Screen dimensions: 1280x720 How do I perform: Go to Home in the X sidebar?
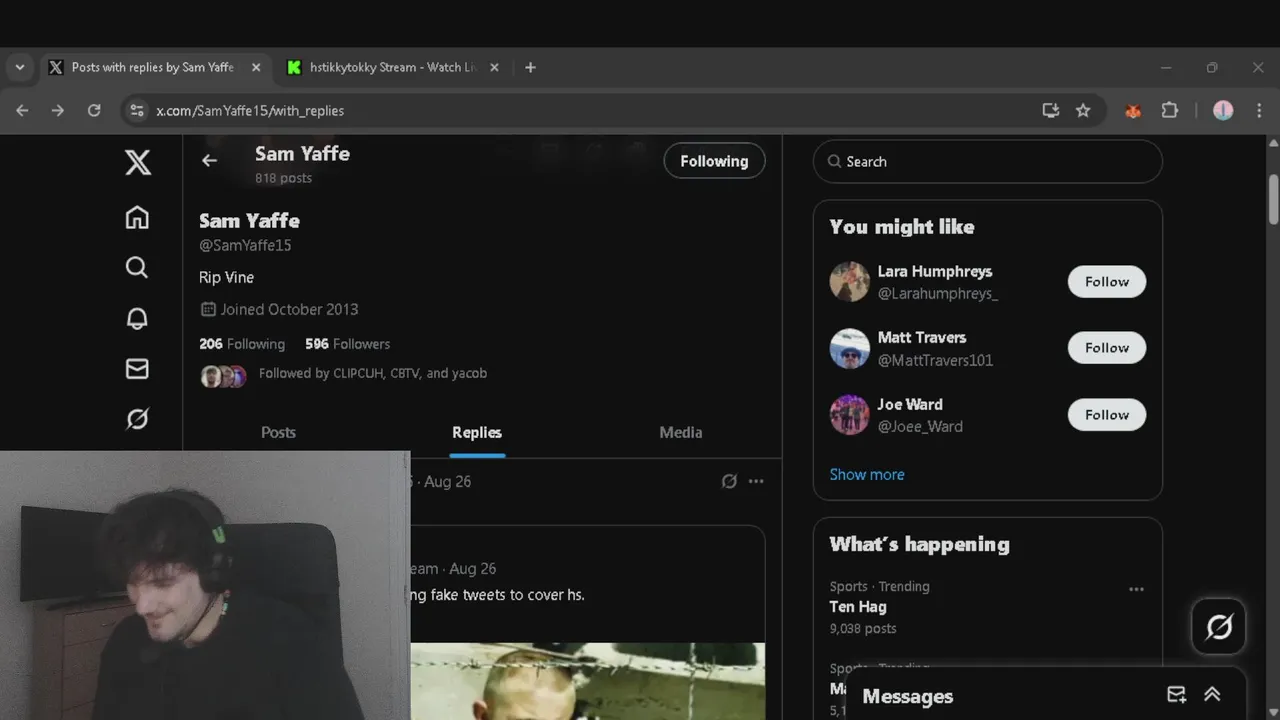coord(137,217)
